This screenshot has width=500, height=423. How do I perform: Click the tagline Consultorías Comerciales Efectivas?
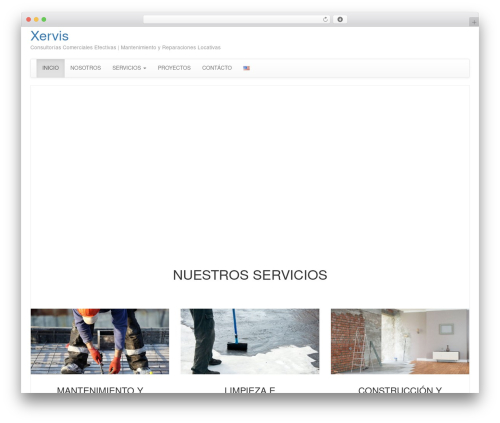(x=73, y=47)
